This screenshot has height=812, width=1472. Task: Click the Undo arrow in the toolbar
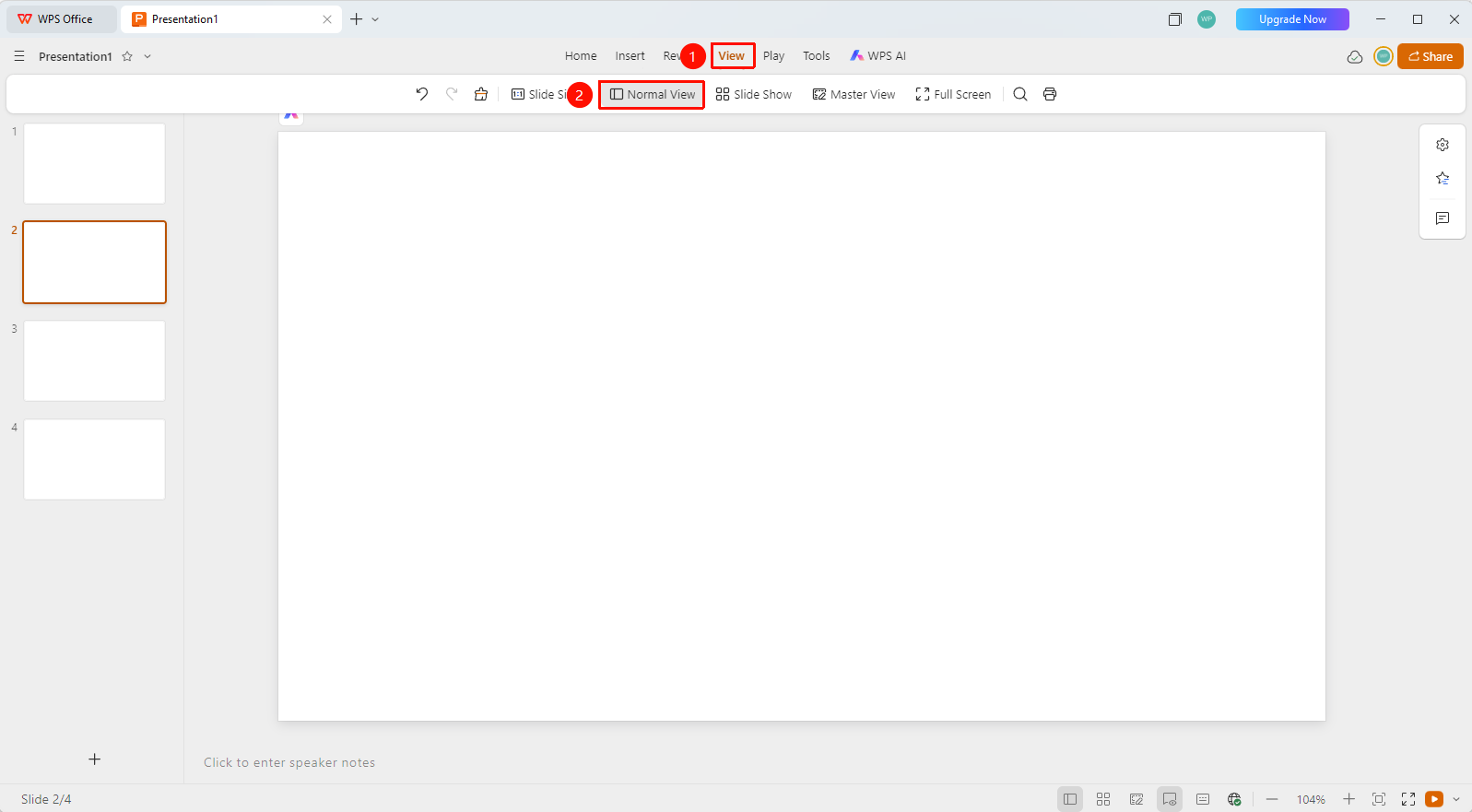[x=422, y=94]
